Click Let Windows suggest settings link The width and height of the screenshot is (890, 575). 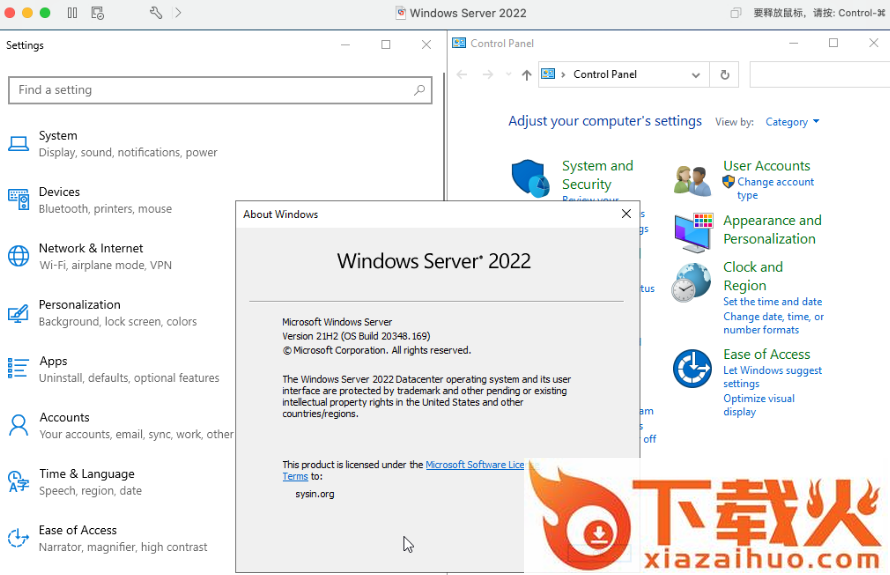click(x=772, y=377)
